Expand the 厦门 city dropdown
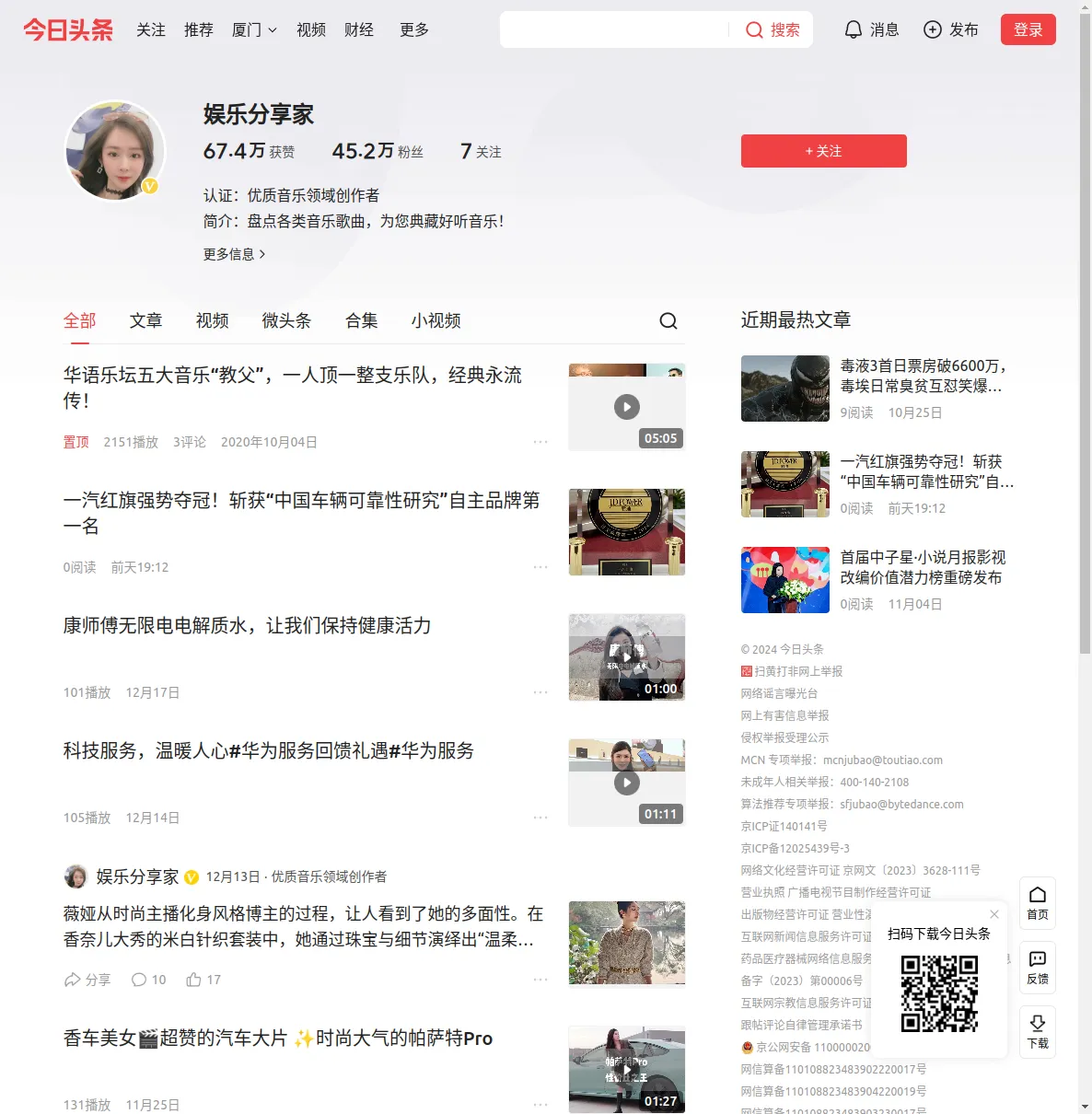The height and width of the screenshot is (1114, 1092). (254, 29)
